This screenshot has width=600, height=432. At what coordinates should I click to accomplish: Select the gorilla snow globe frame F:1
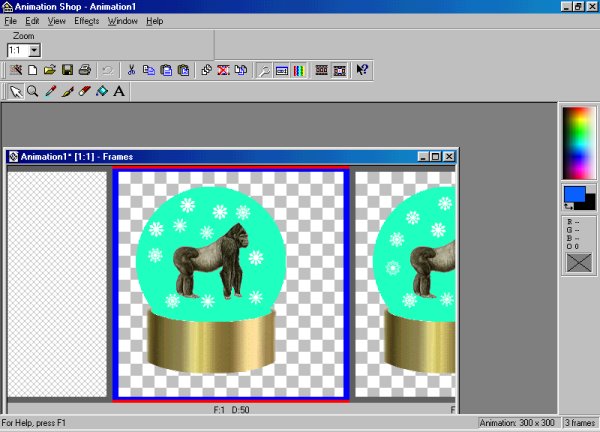(x=231, y=283)
